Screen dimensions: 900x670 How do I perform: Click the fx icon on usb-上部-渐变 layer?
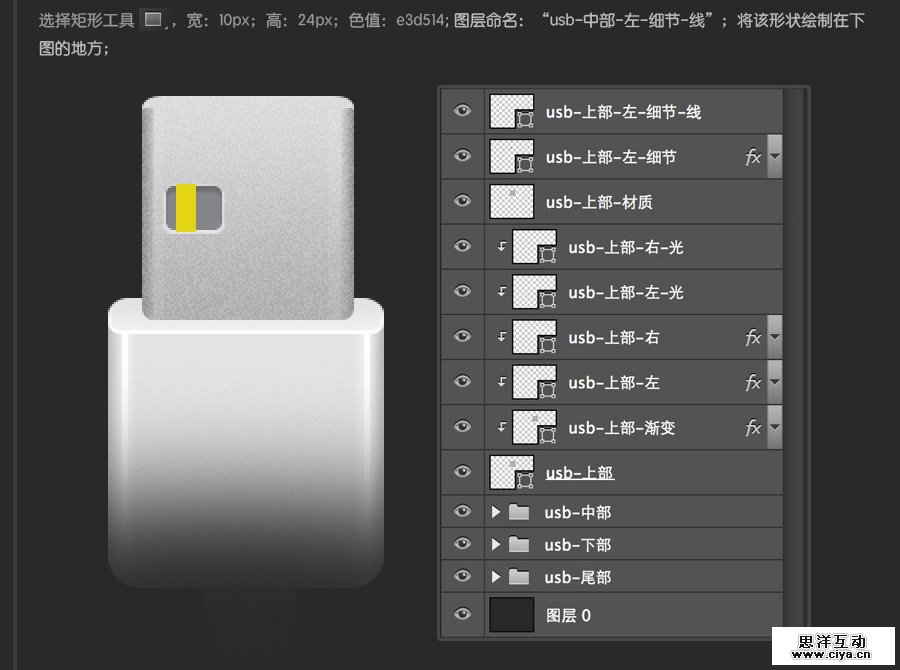754,427
